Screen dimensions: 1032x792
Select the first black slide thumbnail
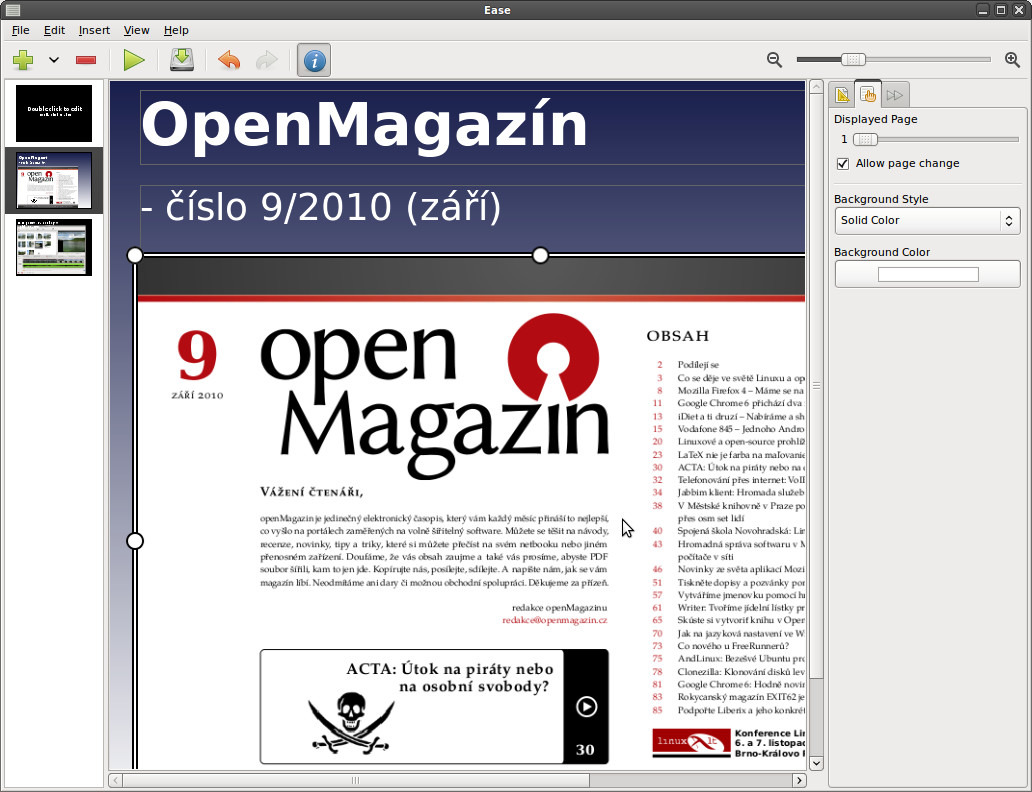pyautogui.click(x=54, y=113)
